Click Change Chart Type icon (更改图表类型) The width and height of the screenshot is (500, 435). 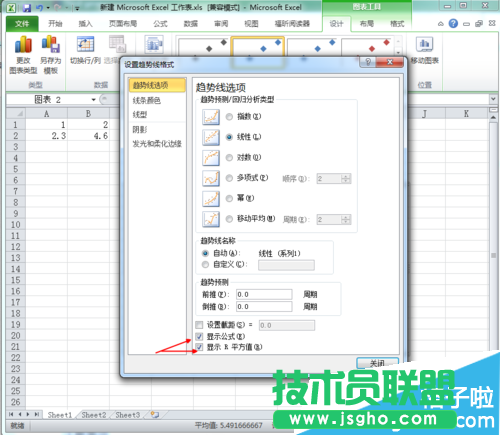(23, 45)
